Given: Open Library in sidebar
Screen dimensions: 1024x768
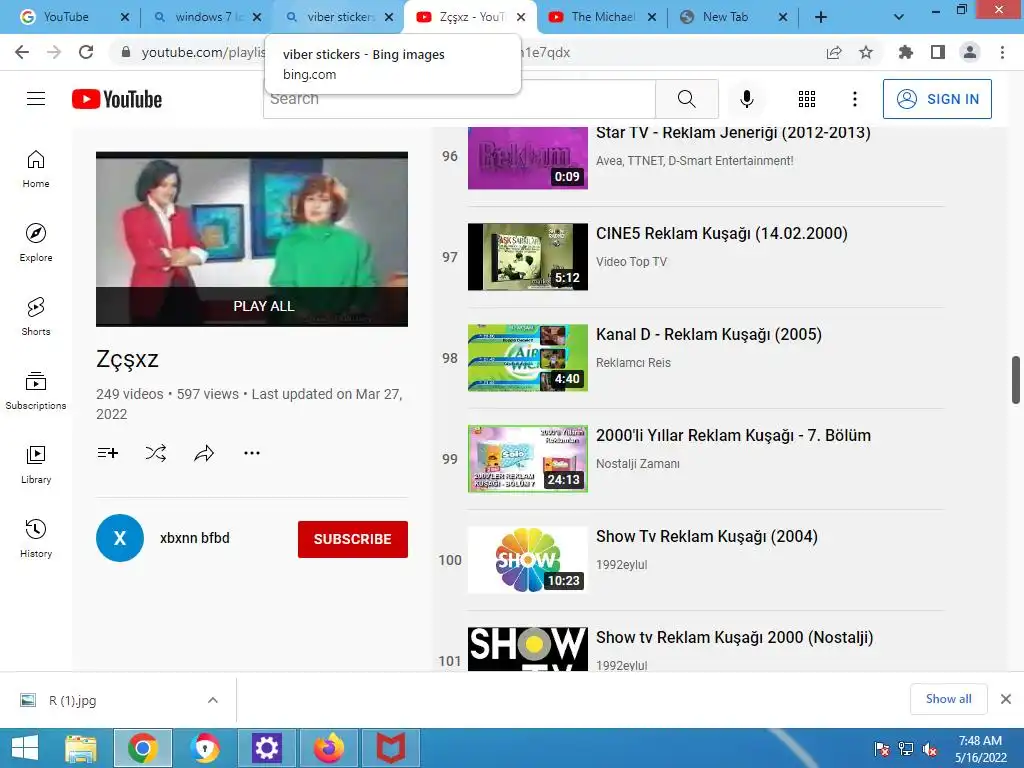Looking at the screenshot, I should [x=36, y=464].
